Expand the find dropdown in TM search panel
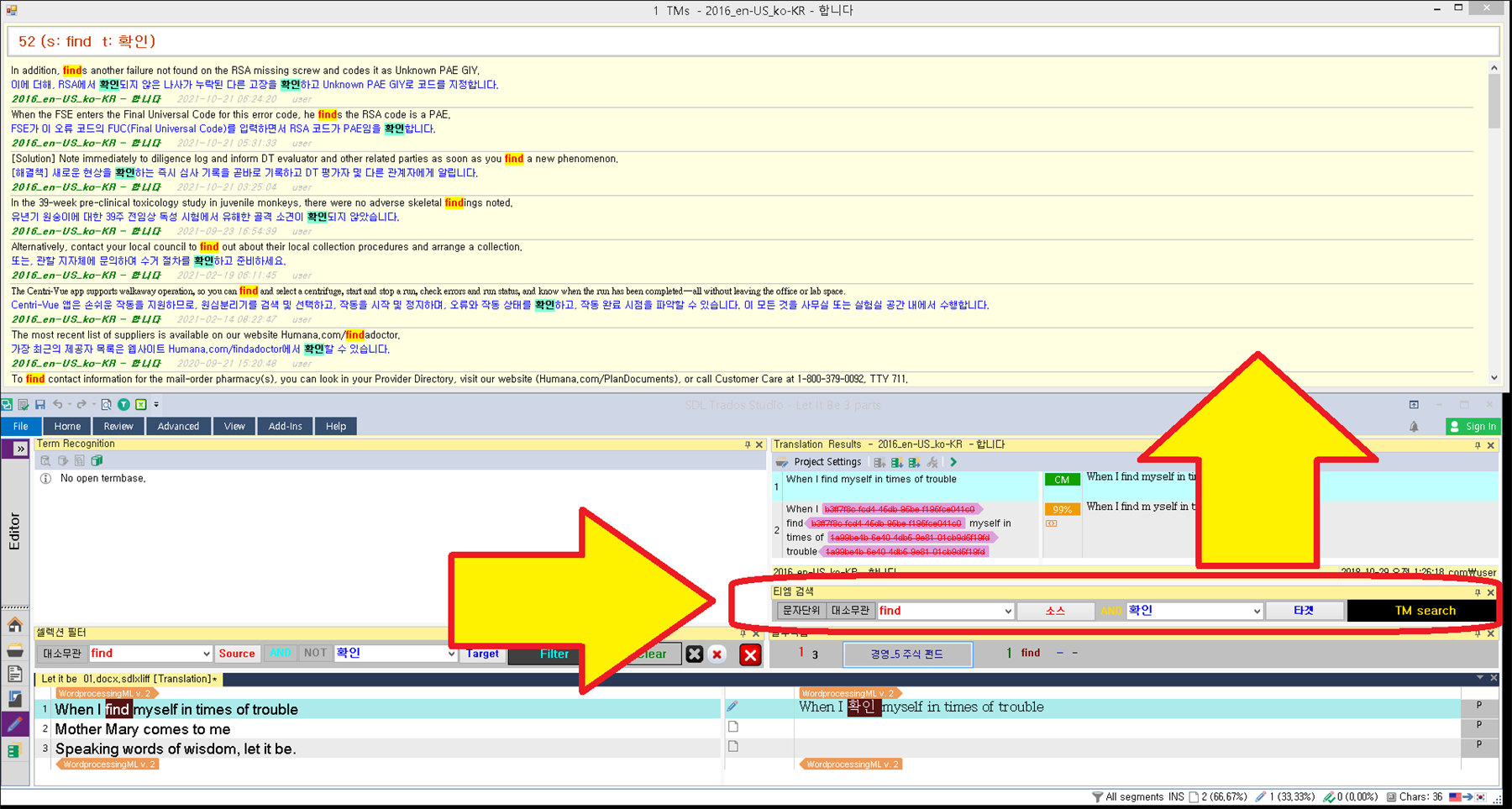The height and width of the screenshot is (809, 1512). tap(1007, 612)
